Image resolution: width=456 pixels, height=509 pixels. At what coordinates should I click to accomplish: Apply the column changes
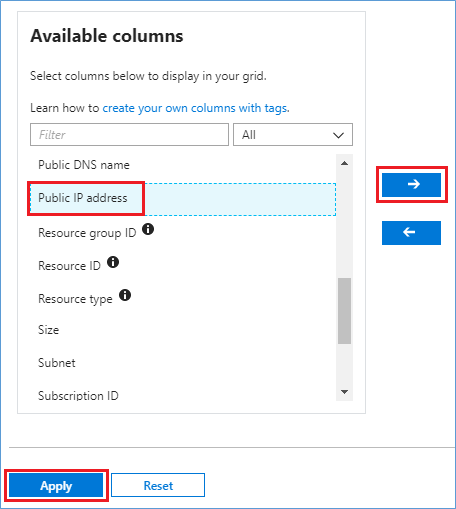[56, 486]
